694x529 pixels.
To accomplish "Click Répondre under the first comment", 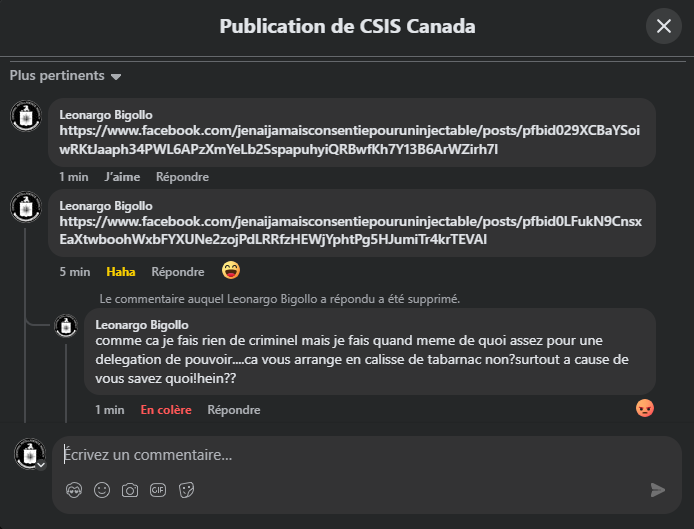I will [x=182, y=177].
